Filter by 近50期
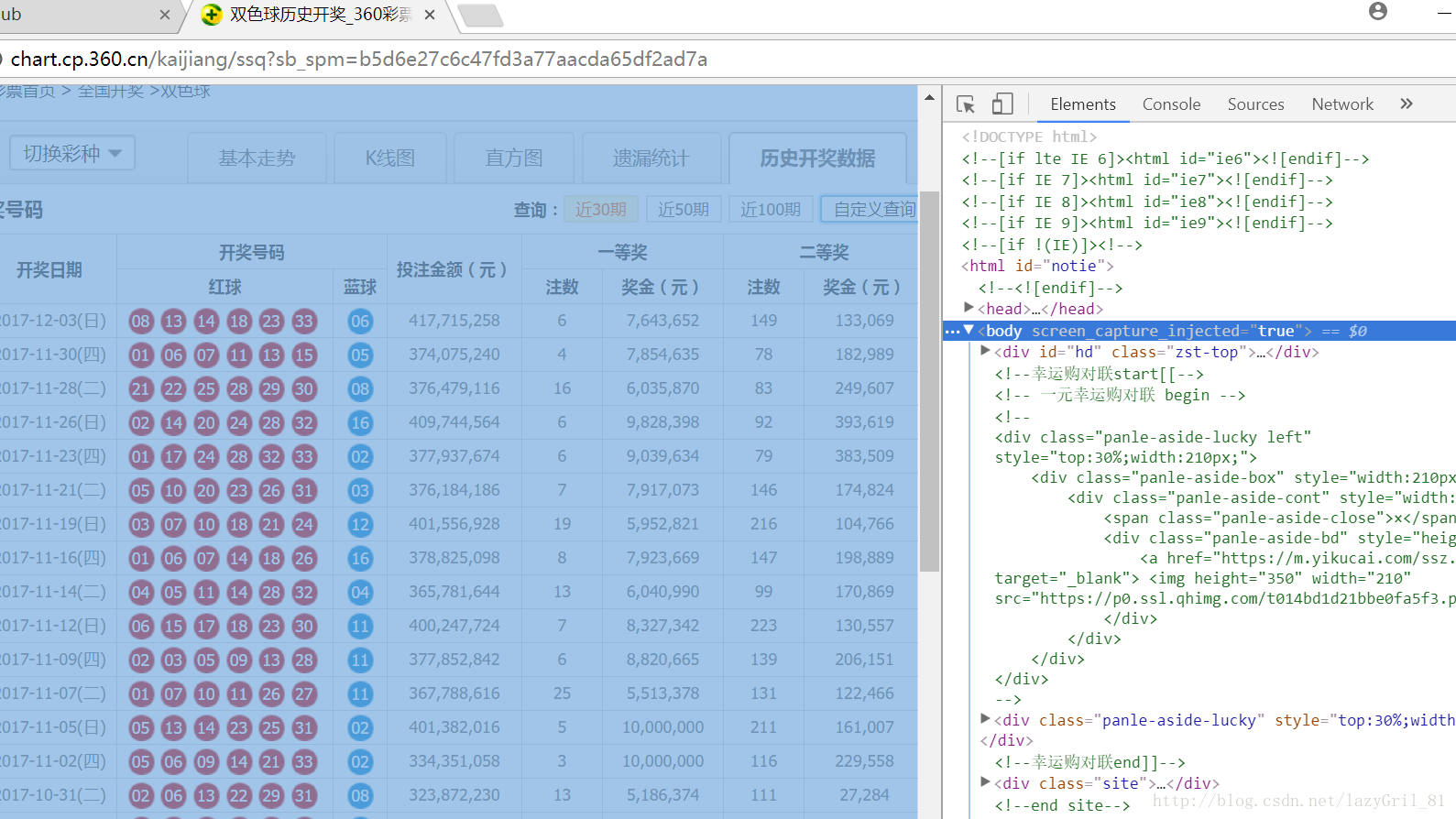The image size is (1456, 819). point(684,210)
